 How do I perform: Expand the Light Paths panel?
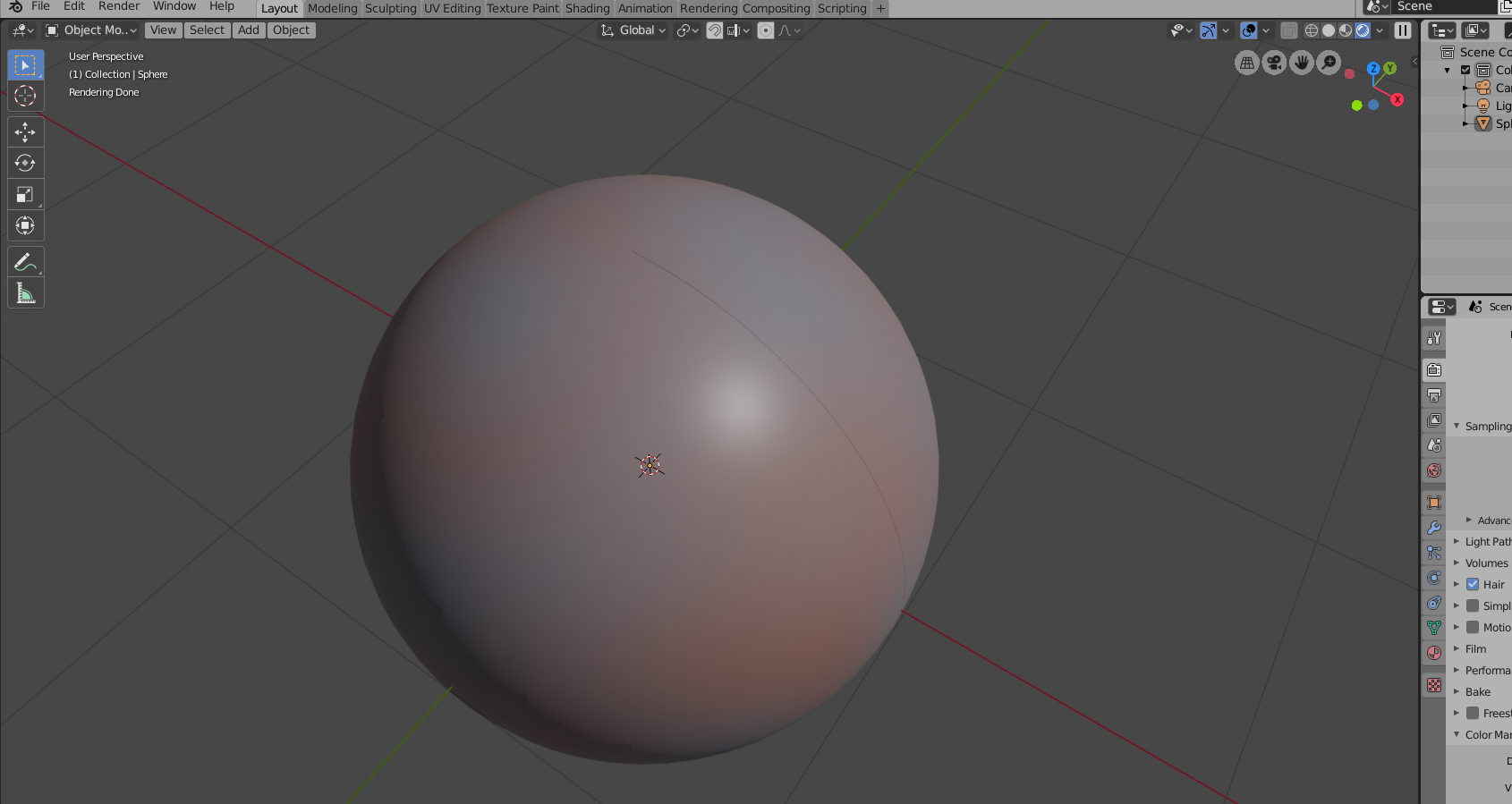pos(1487,542)
